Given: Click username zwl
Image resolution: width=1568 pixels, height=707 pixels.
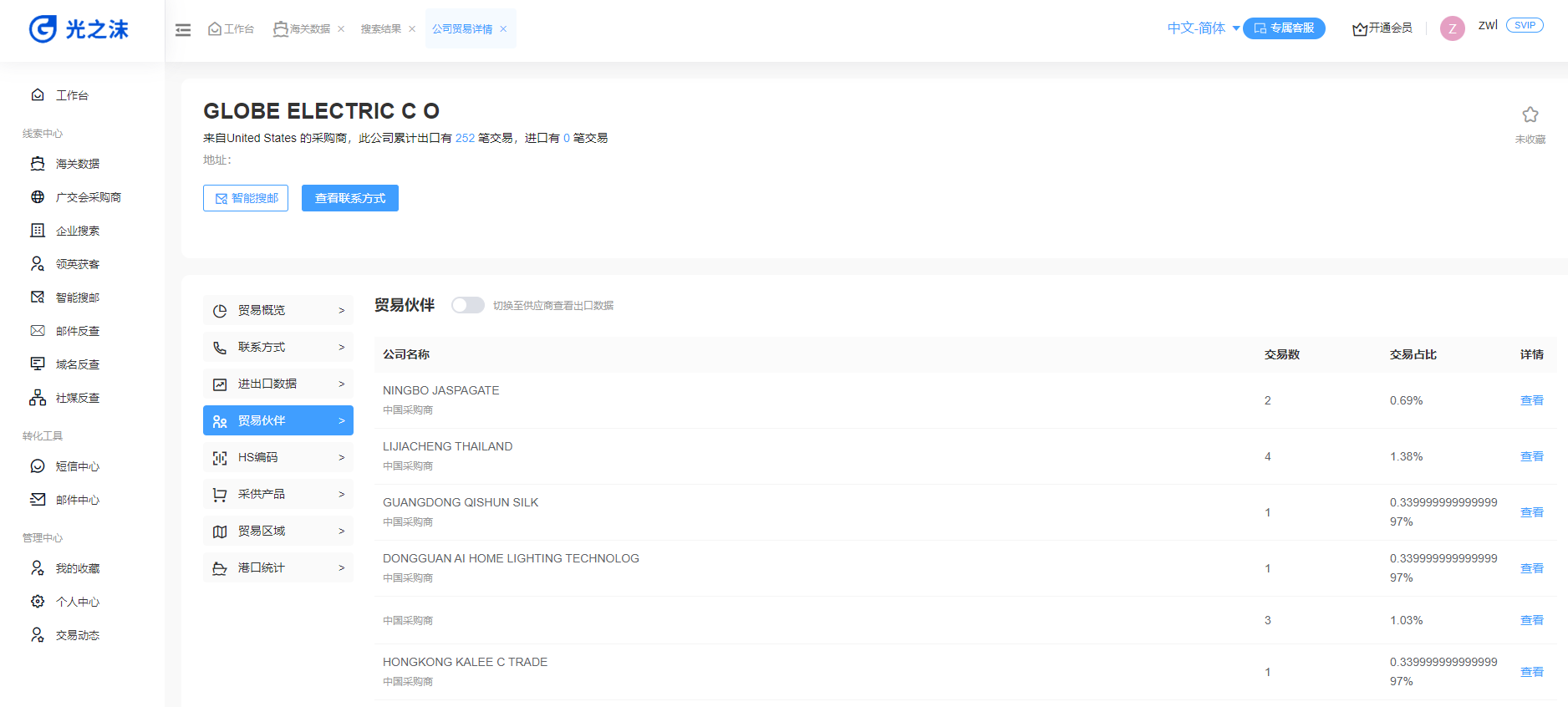Looking at the screenshot, I should click(x=1488, y=25).
